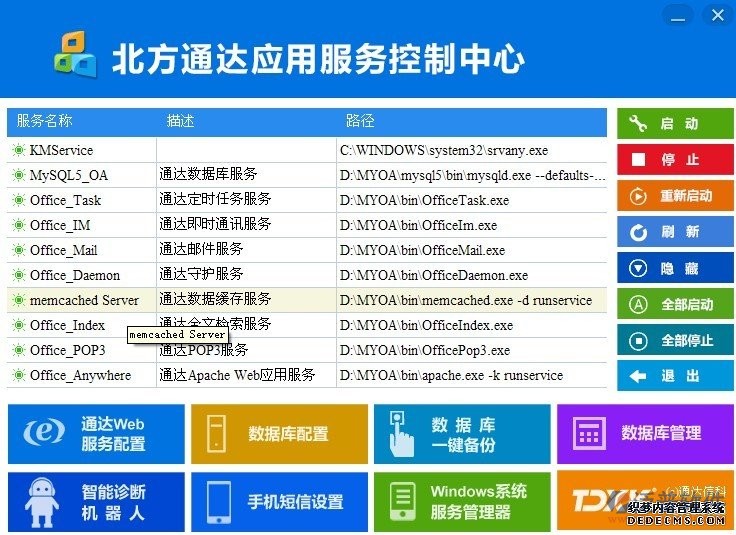This screenshot has height=535, width=736.
Task: Click the down-triangle icon on 隐藏
Action: click(x=638, y=268)
